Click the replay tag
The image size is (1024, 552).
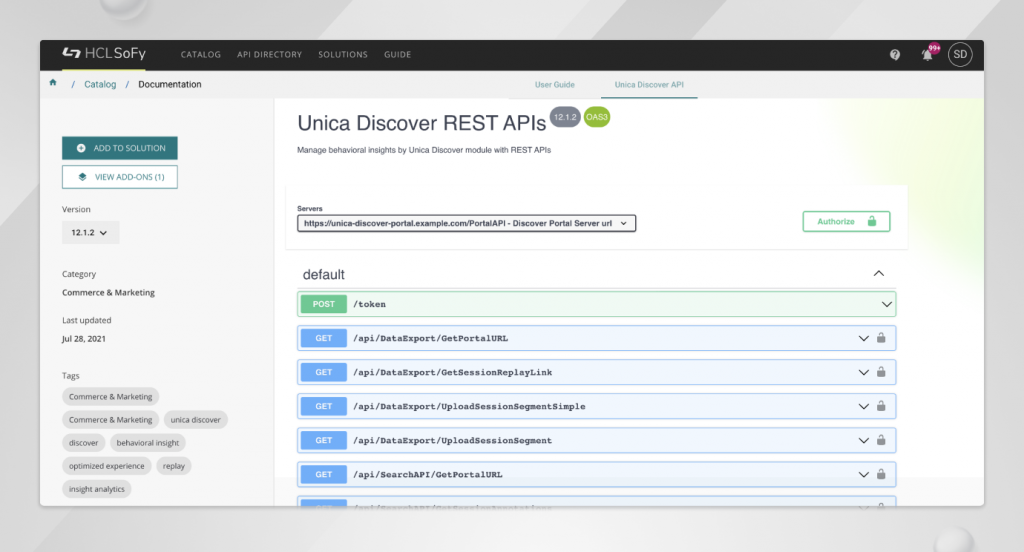point(174,466)
